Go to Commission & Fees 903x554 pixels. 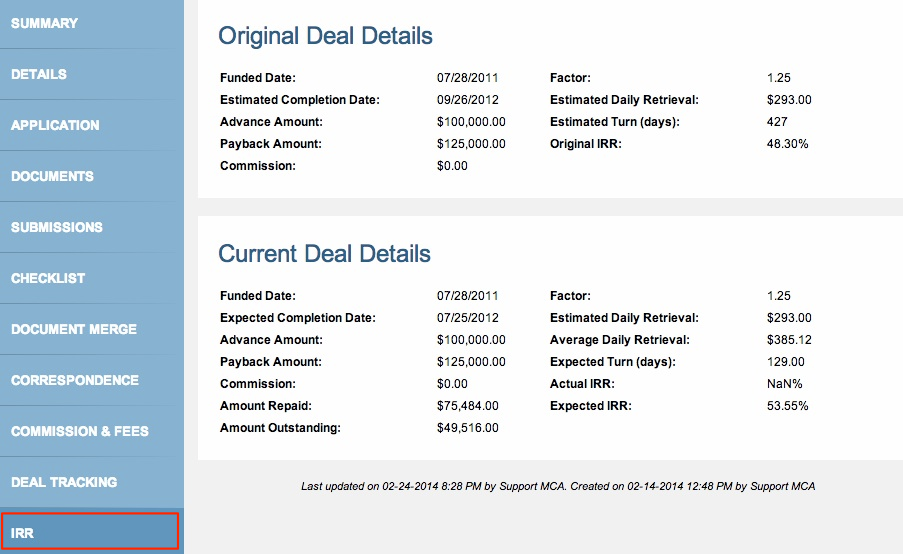(x=92, y=431)
